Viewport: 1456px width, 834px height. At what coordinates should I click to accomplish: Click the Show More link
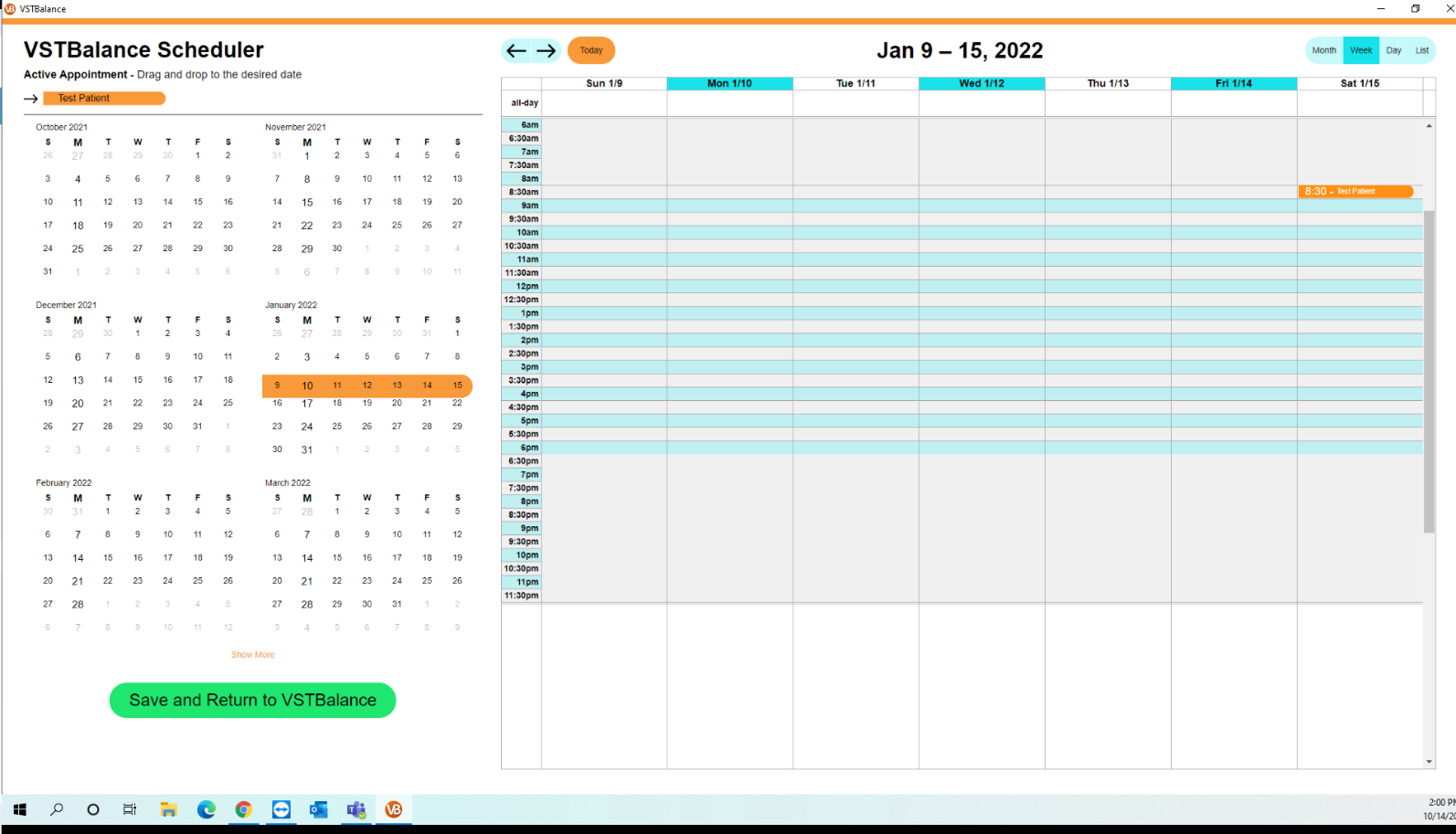tap(252, 654)
